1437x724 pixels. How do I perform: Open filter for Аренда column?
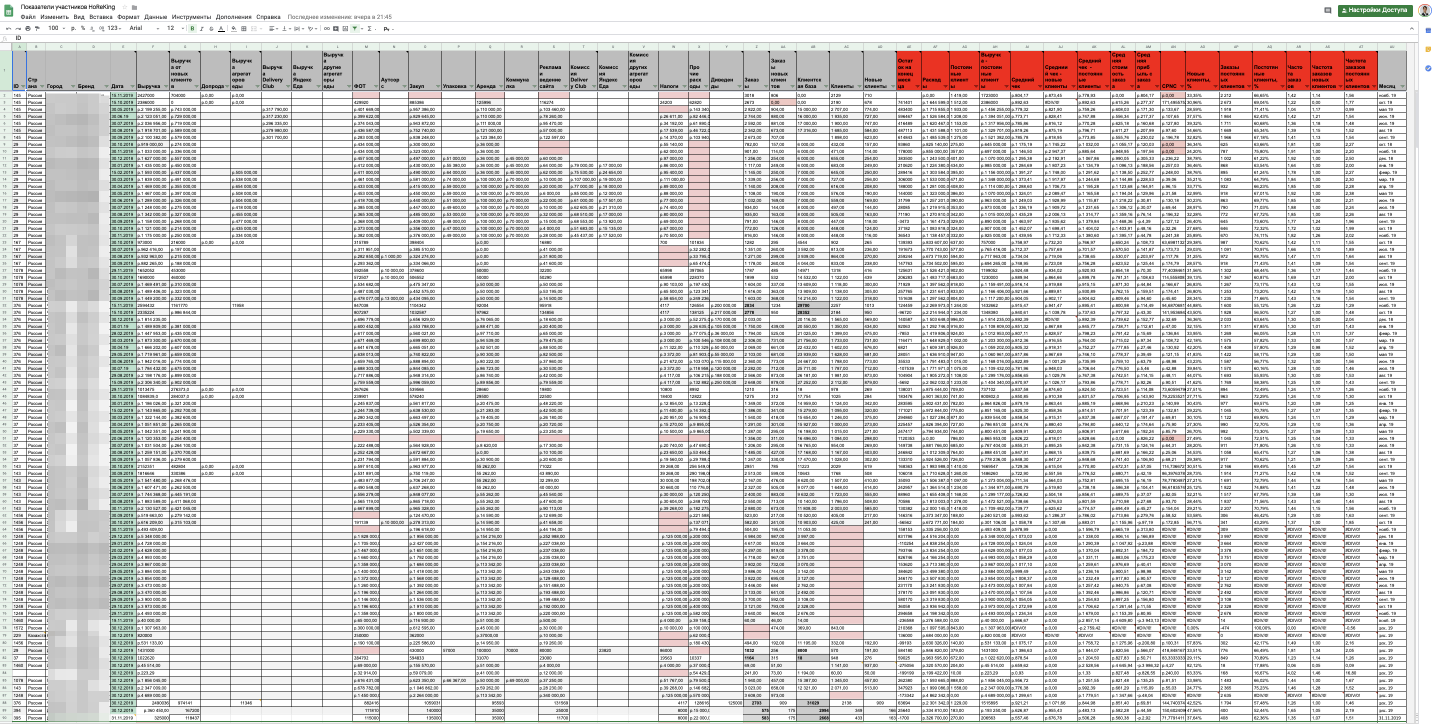[x=501, y=86]
